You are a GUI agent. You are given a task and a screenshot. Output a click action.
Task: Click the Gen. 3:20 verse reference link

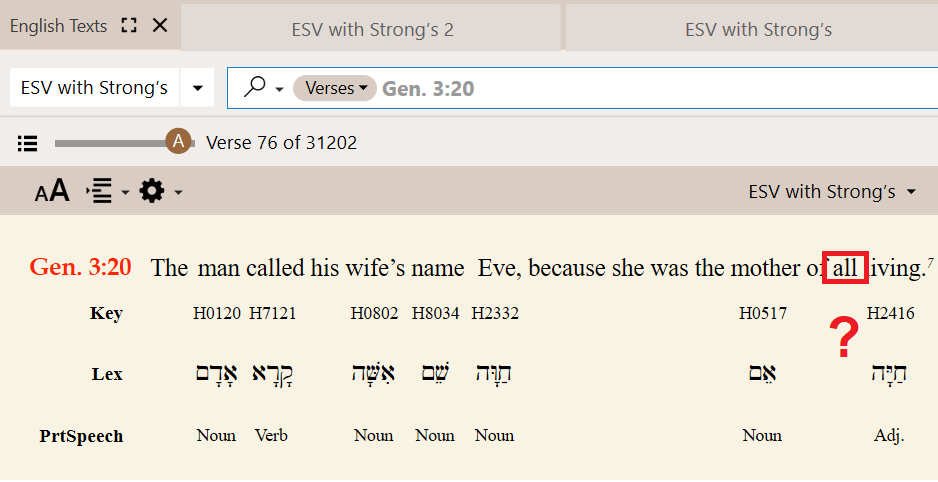point(80,267)
